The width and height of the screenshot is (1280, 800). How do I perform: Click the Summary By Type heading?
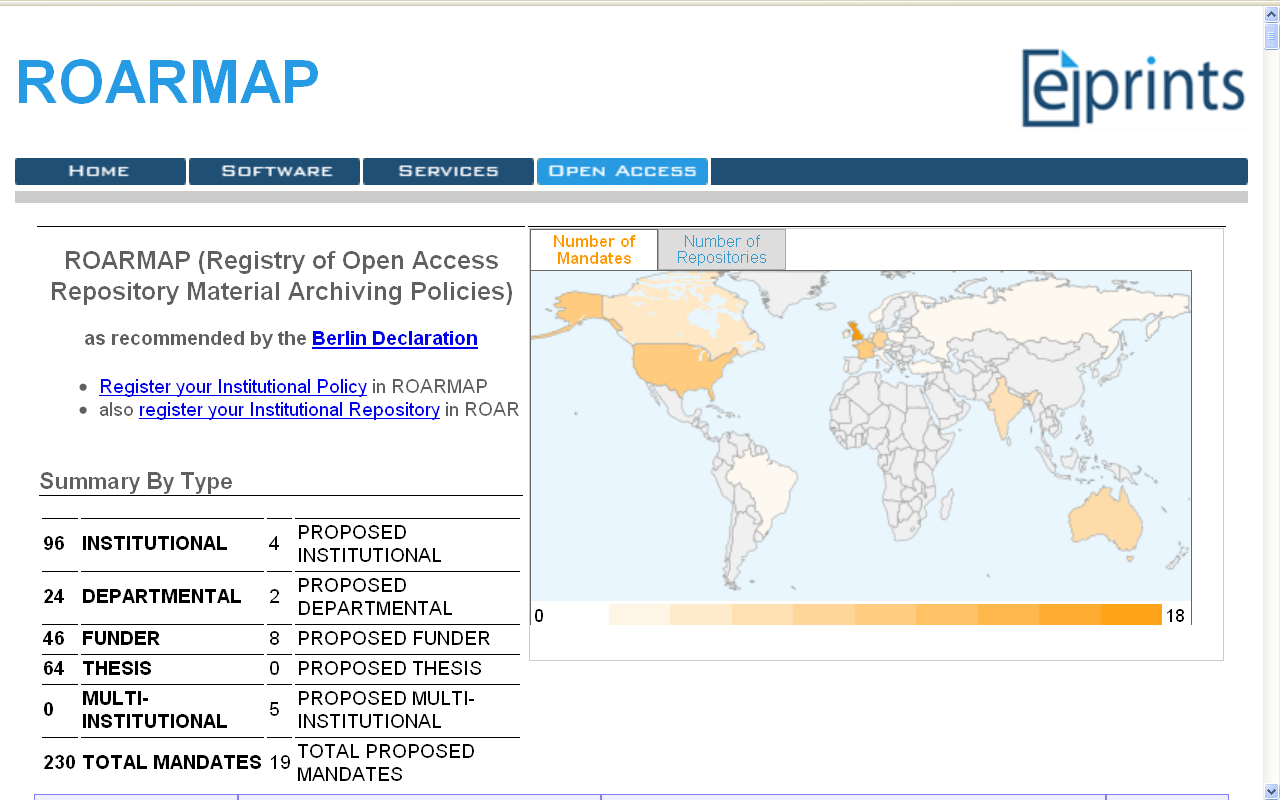pos(136,481)
